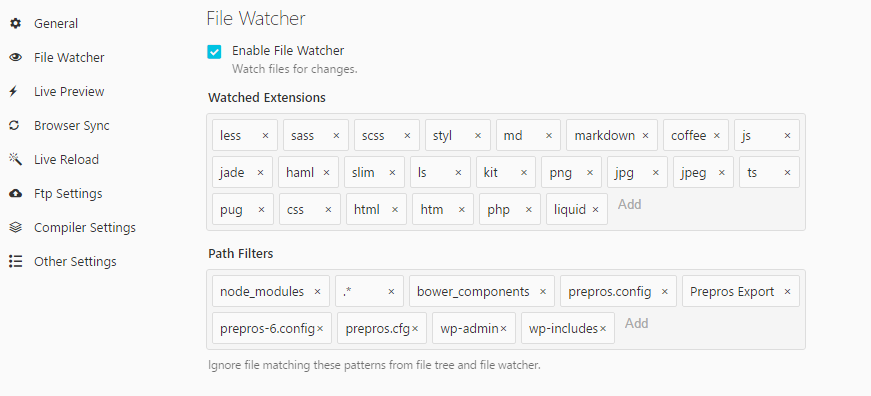Screen dimensions: 871x396
Task: Click the Ftp Settings cloud upload icon
Action: tap(16, 193)
